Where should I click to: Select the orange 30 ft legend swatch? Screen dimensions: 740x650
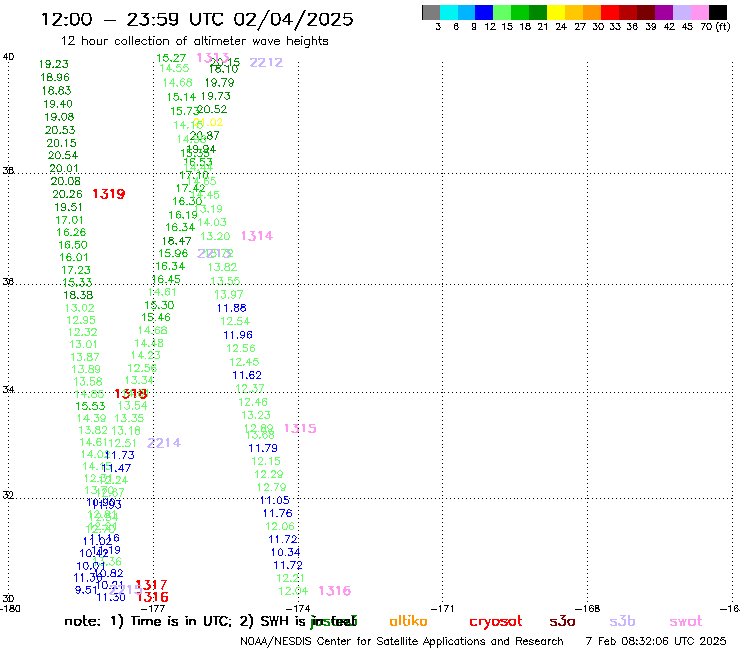592,12
